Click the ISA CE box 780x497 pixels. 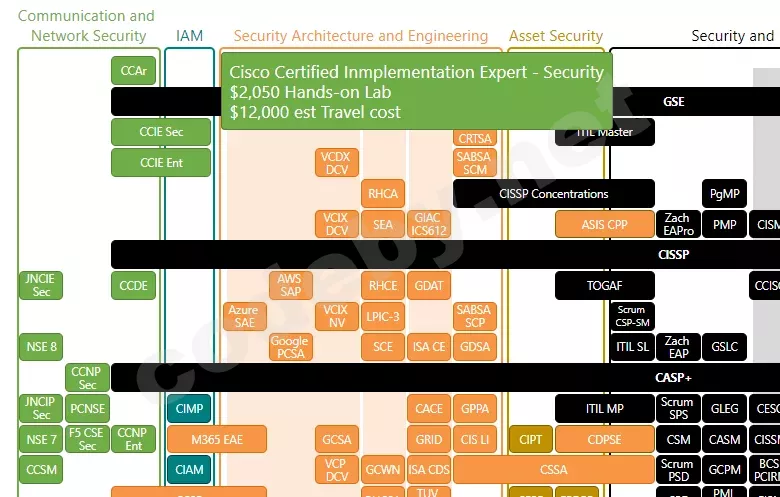[x=429, y=347]
